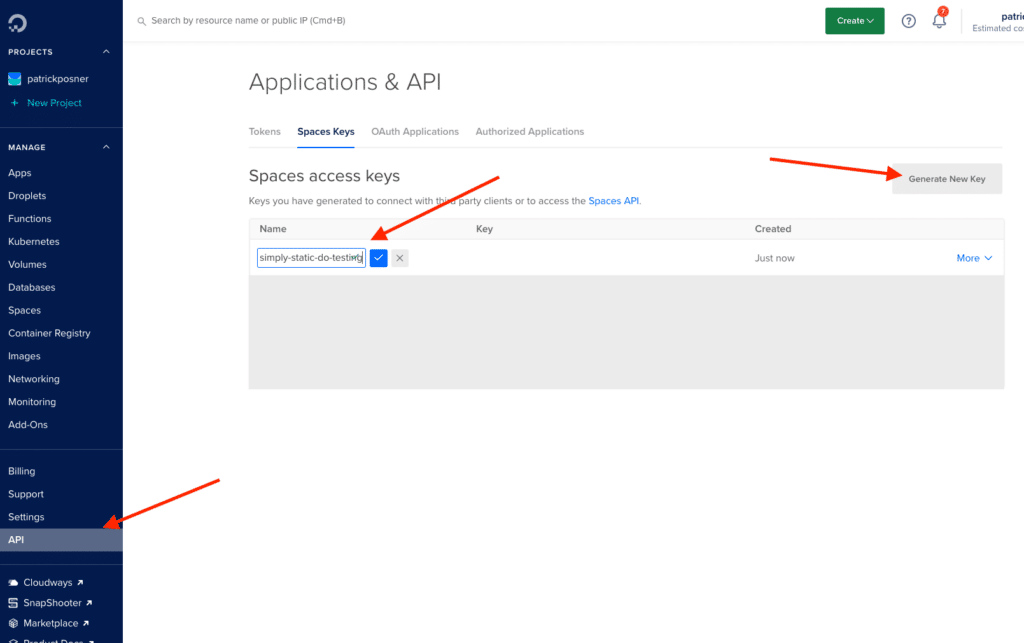This screenshot has height=643, width=1024.
Task: Cancel key name with X icon
Action: pos(400,258)
